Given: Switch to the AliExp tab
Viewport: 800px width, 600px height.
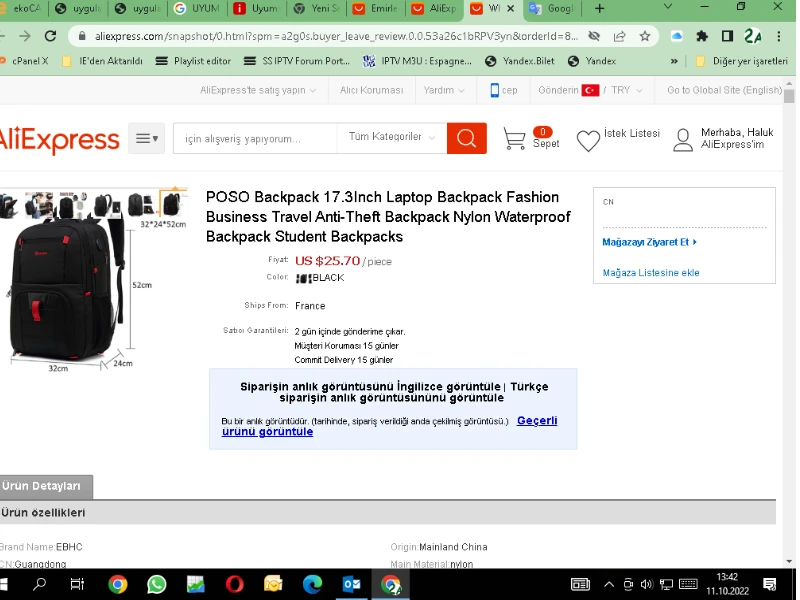Looking at the screenshot, I should 435,9.
